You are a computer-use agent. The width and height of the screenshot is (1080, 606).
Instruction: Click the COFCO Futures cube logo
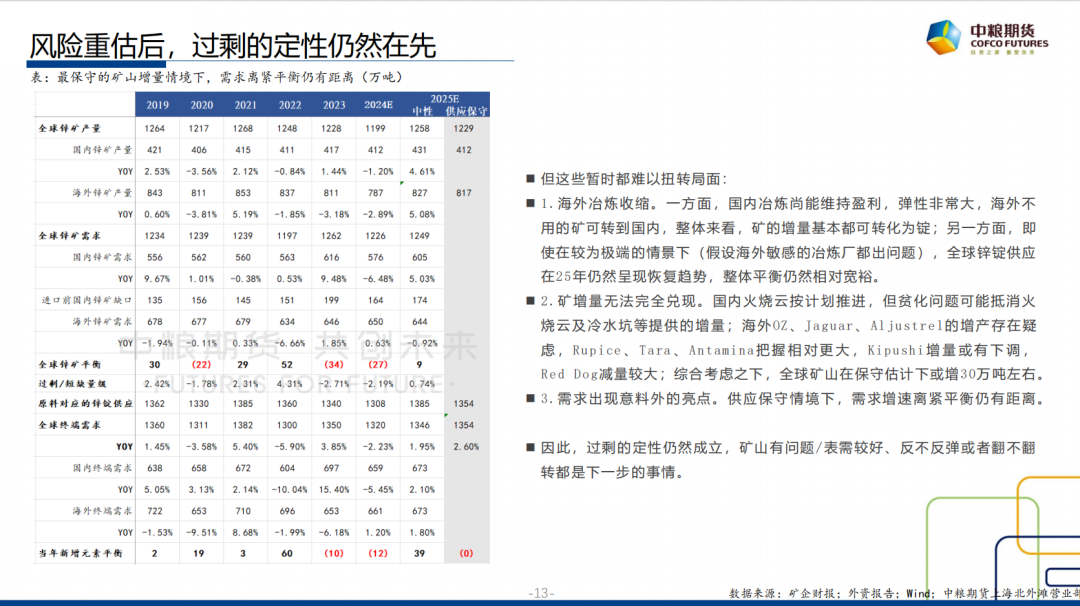[943, 37]
